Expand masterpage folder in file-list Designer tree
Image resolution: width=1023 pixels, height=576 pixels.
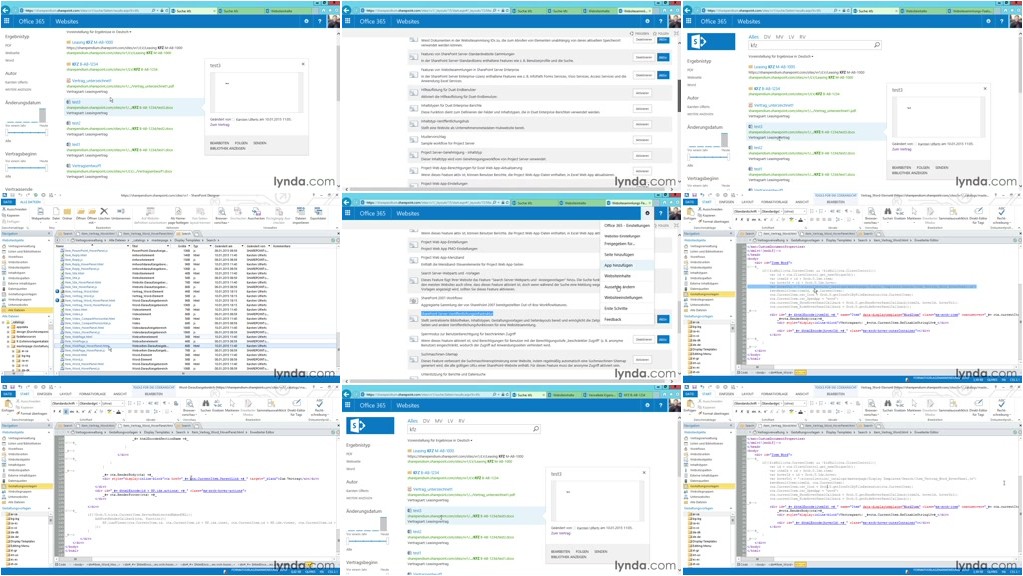pos(8,346)
